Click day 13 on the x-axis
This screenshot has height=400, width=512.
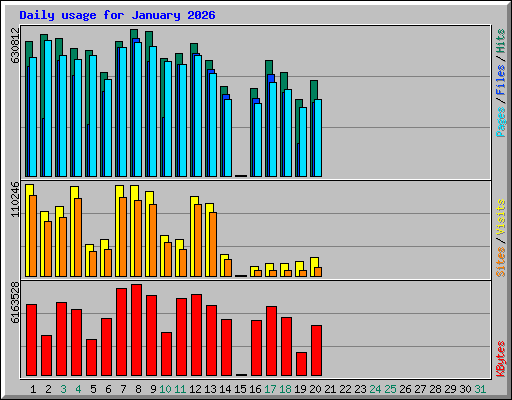(x=210, y=389)
